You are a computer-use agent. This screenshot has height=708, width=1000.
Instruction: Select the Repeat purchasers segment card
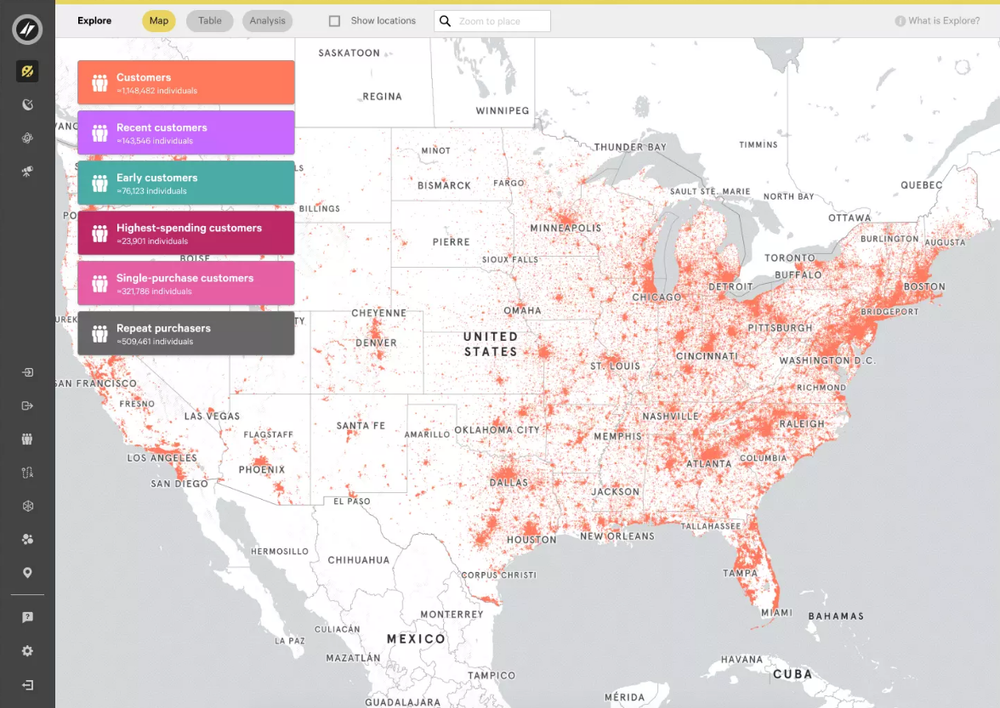point(186,333)
